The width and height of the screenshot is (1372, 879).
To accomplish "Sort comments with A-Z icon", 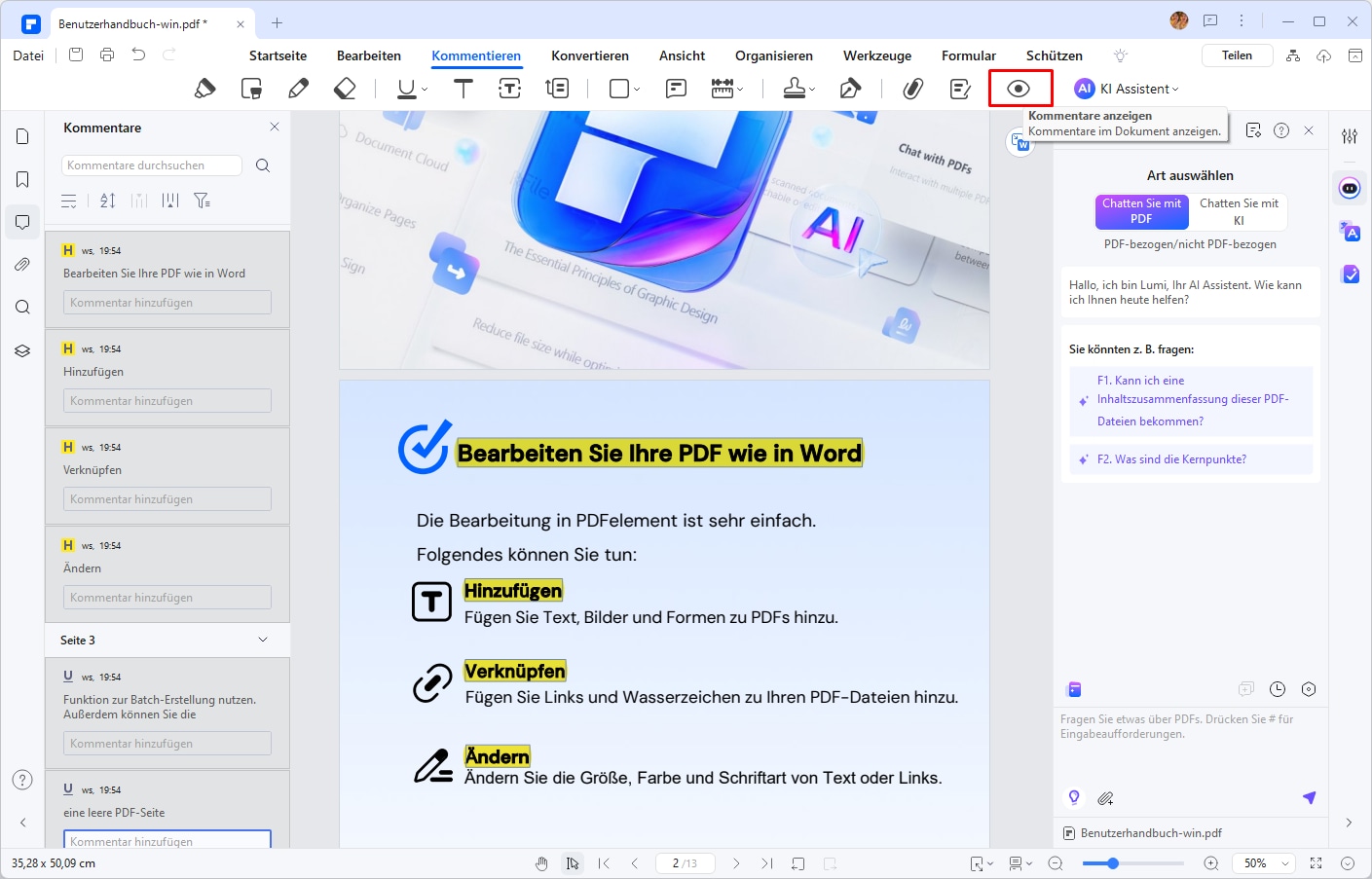I will pyautogui.click(x=108, y=201).
